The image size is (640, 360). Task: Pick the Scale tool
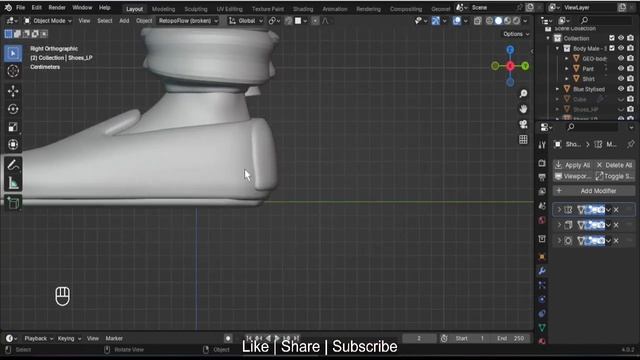(13, 127)
